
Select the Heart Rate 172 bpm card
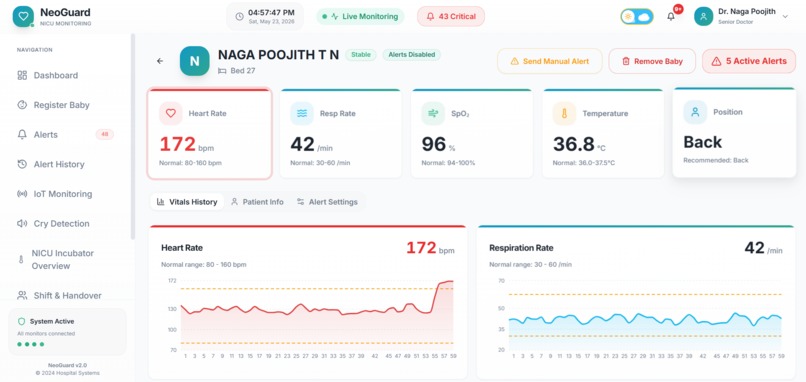tap(209, 134)
